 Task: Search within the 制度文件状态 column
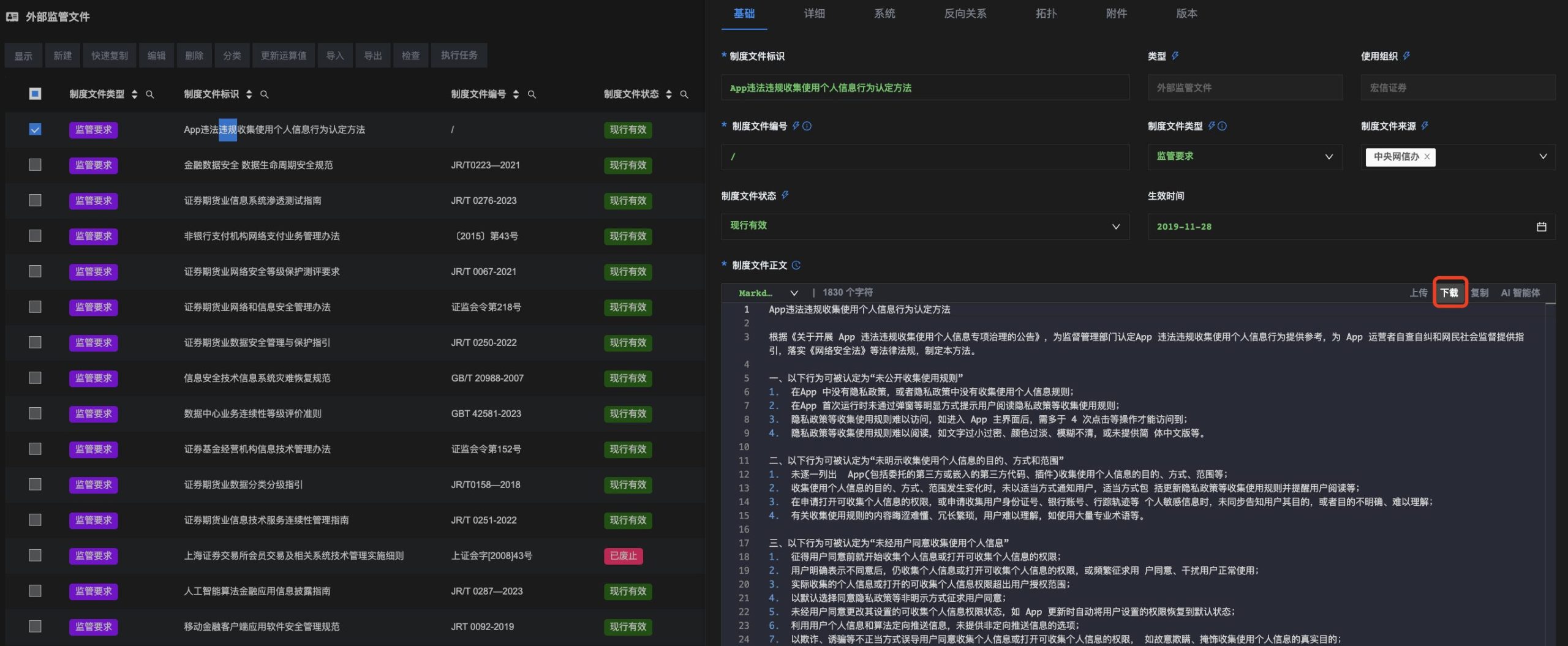[x=684, y=94]
